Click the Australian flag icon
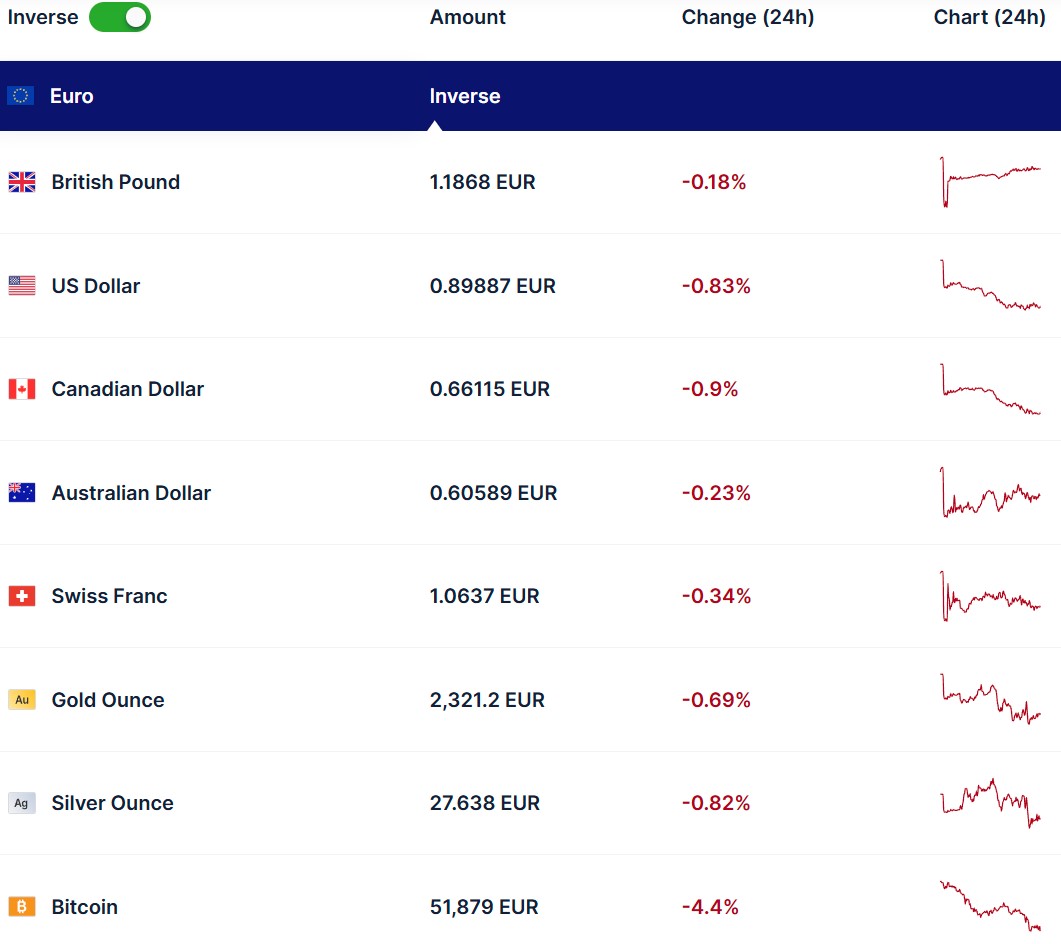The height and width of the screenshot is (944, 1061). tap(22, 493)
